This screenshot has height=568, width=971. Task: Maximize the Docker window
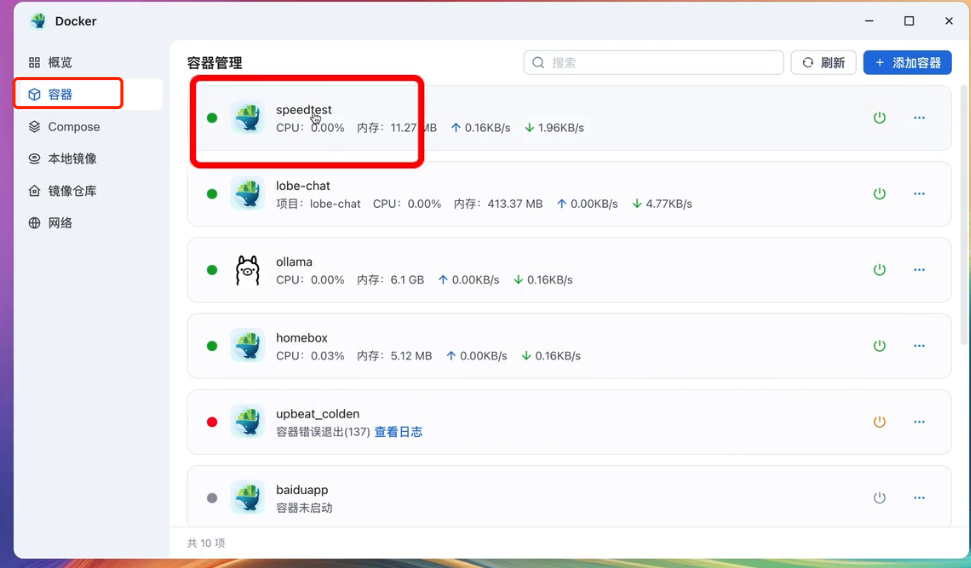pos(909,21)
